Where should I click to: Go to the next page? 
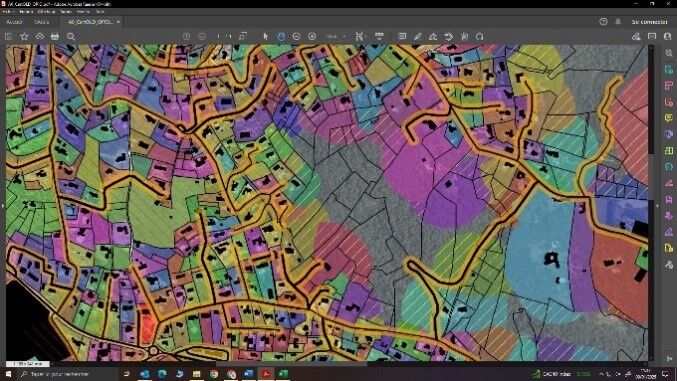point(202,37)
